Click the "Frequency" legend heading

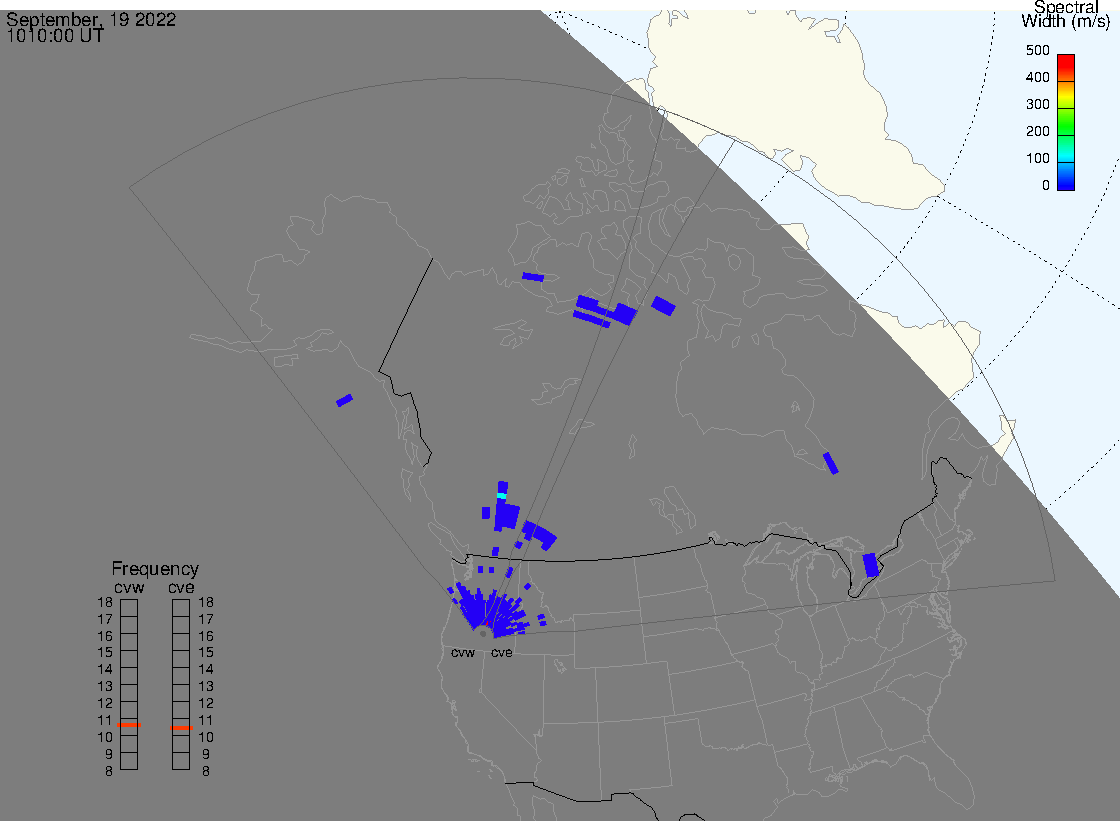pyautogui.click(x=155, y=569)
